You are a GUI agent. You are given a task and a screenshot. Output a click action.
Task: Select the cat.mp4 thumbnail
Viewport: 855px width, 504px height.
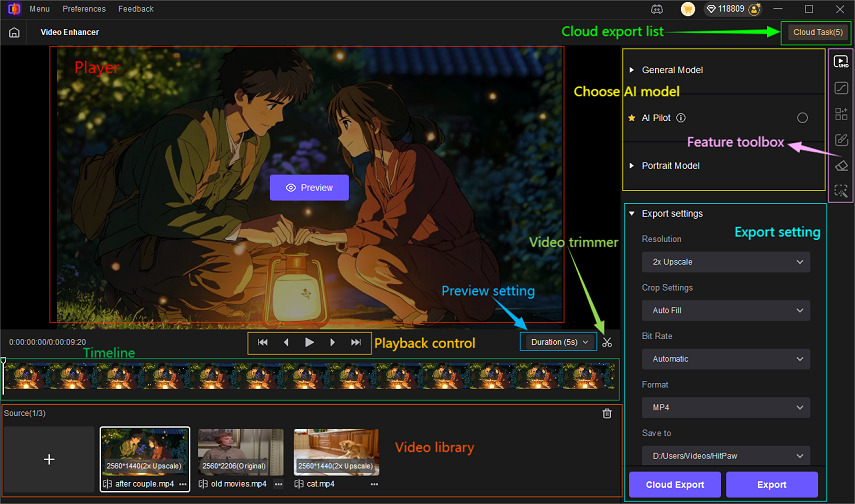[x=336, y=452]
